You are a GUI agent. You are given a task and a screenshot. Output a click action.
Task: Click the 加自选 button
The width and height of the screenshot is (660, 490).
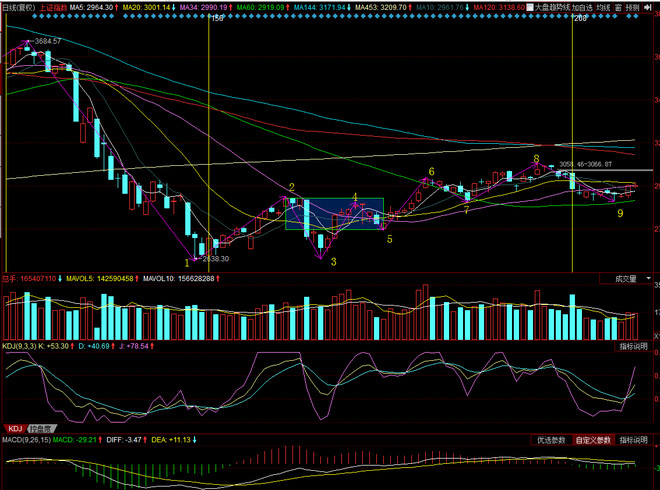(582, 7)
